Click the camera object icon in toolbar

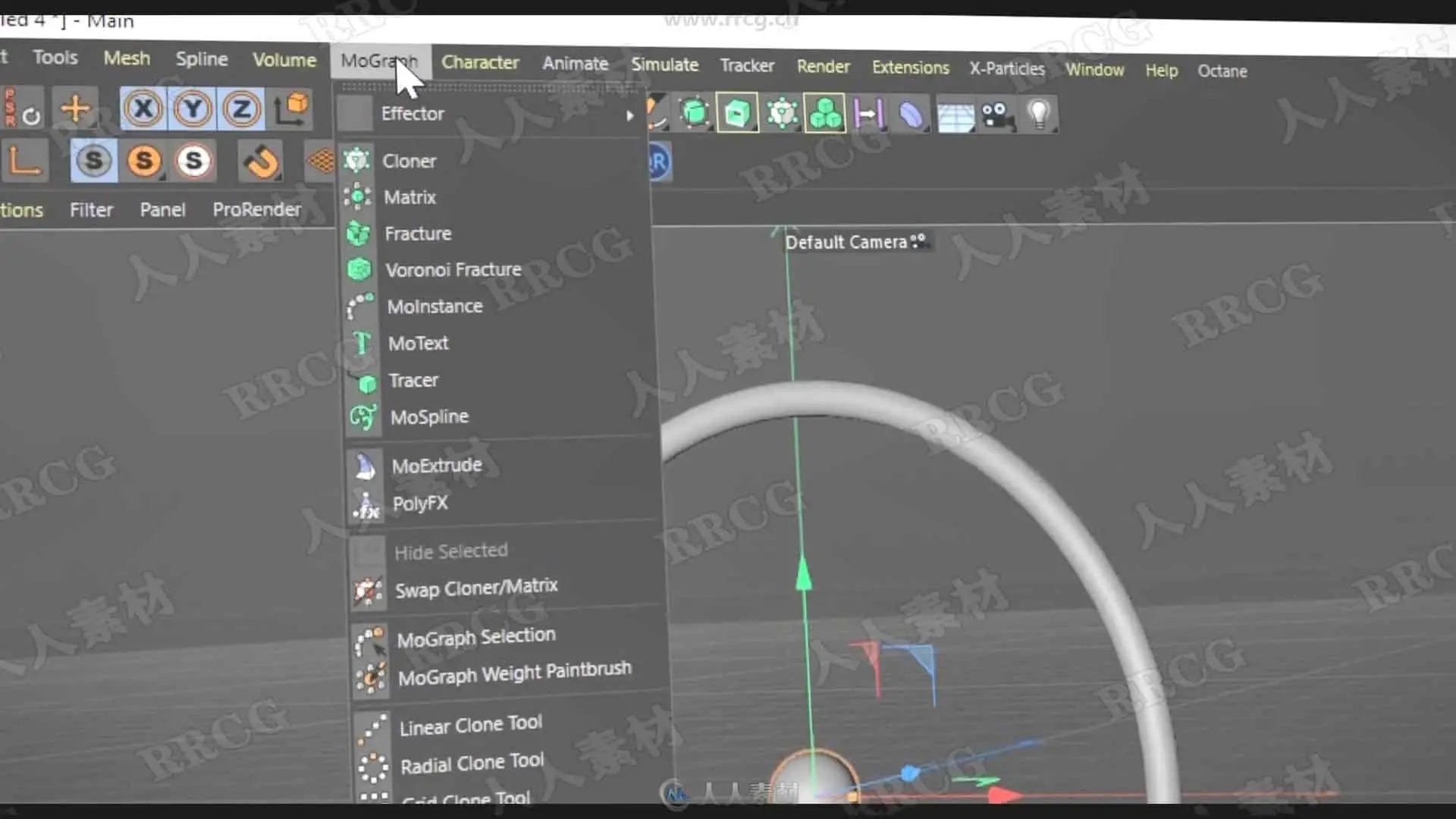point(996,116)
